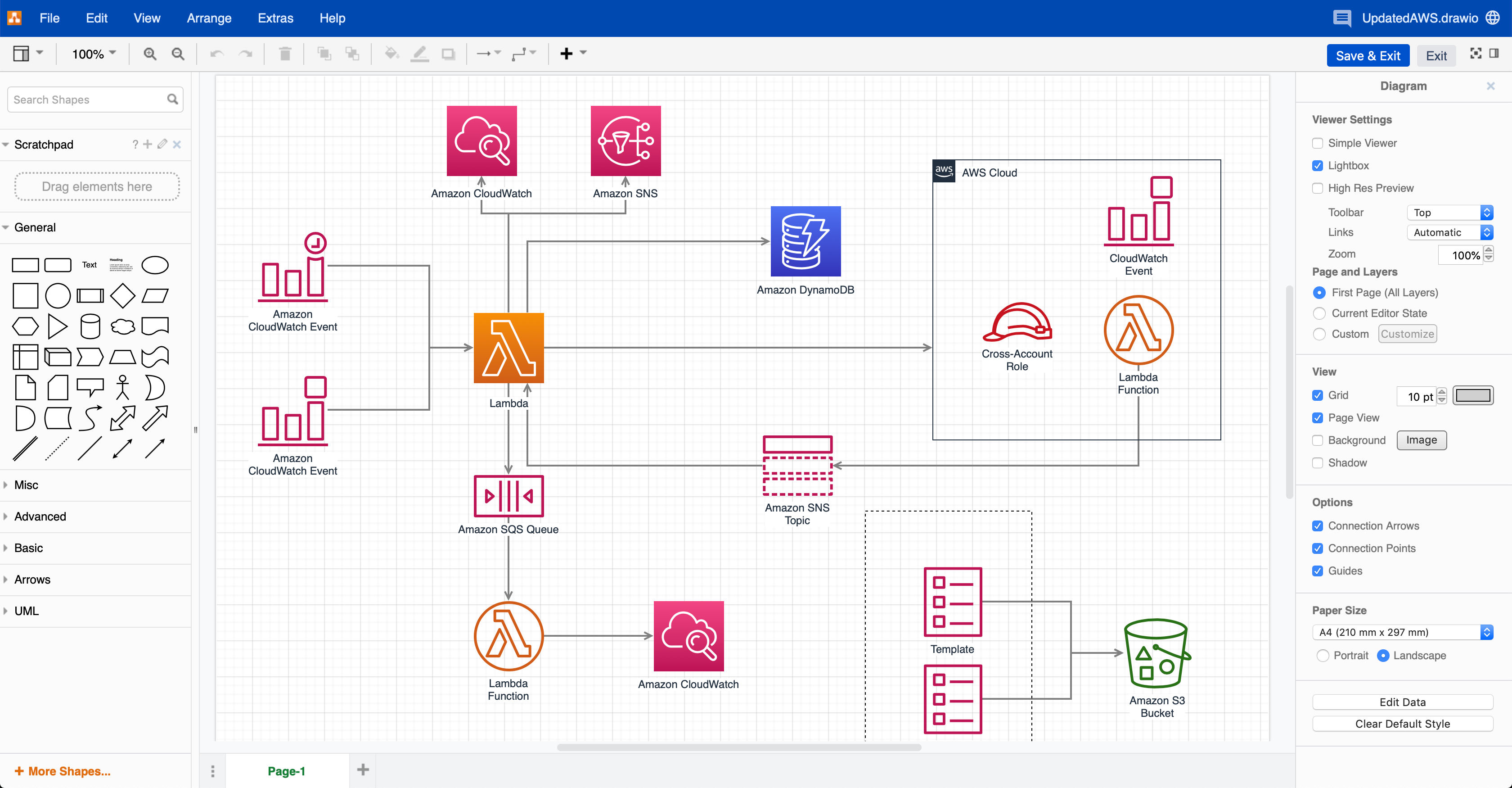
Task: Enable High Res Preview
Action: coord(1318,188)
